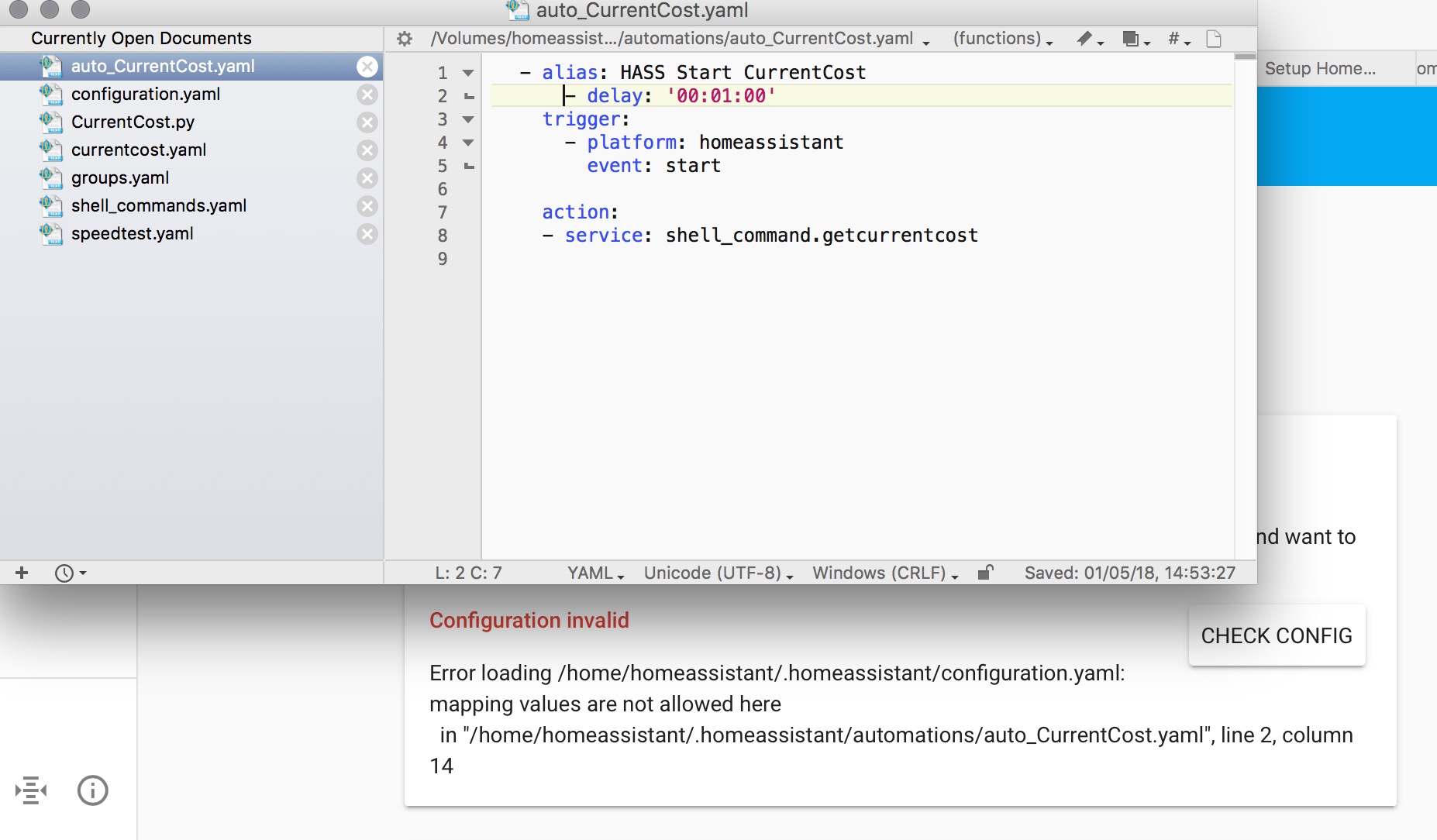The height and width of the screenshot is (840, 1437).
Task: Click the '00:01:00' delay value
Action: click(x=721, y=96)
